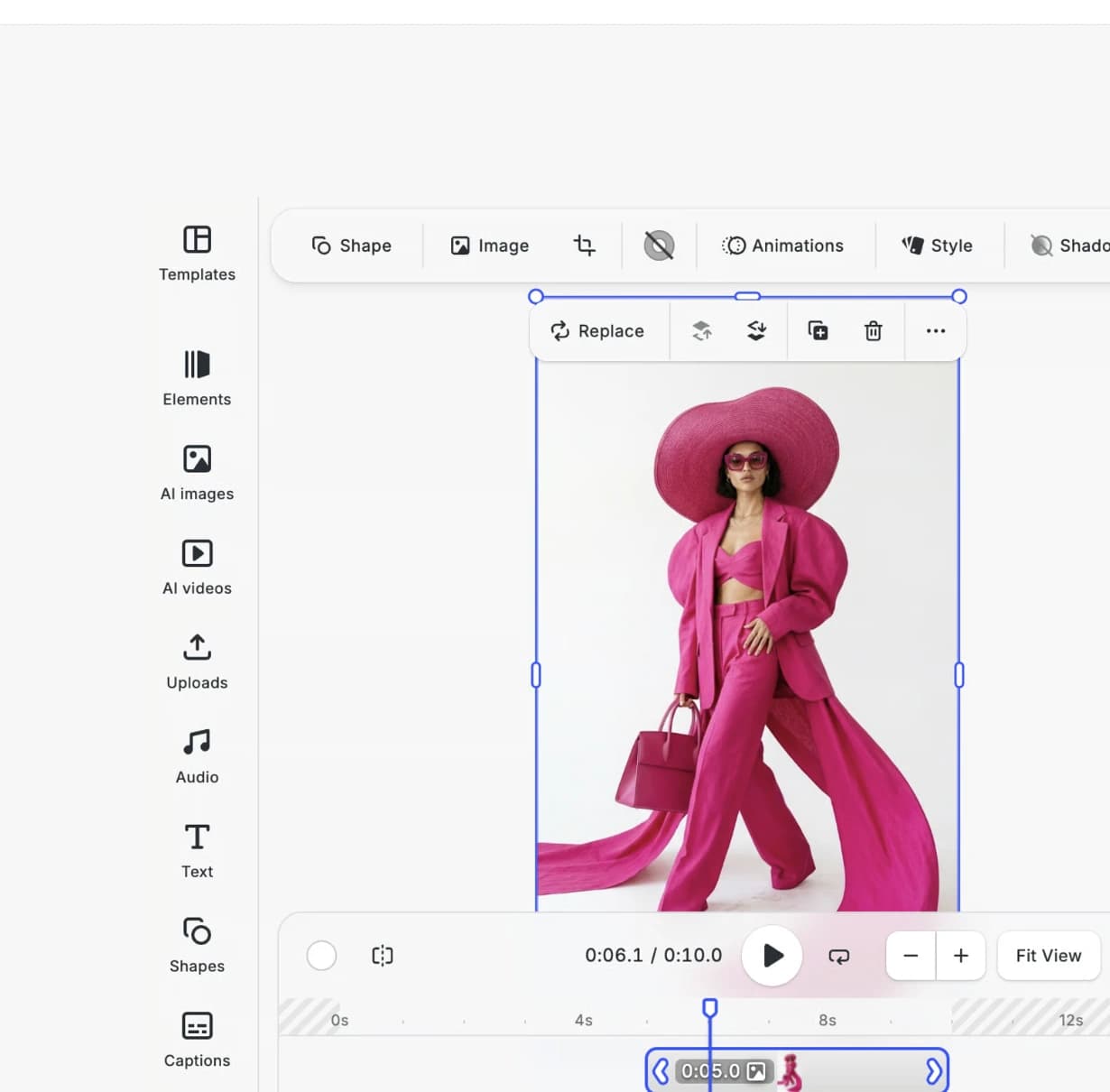Open the AI images panel
Viewport: 1110px width, 1092px height.
(x=197, y=474)
